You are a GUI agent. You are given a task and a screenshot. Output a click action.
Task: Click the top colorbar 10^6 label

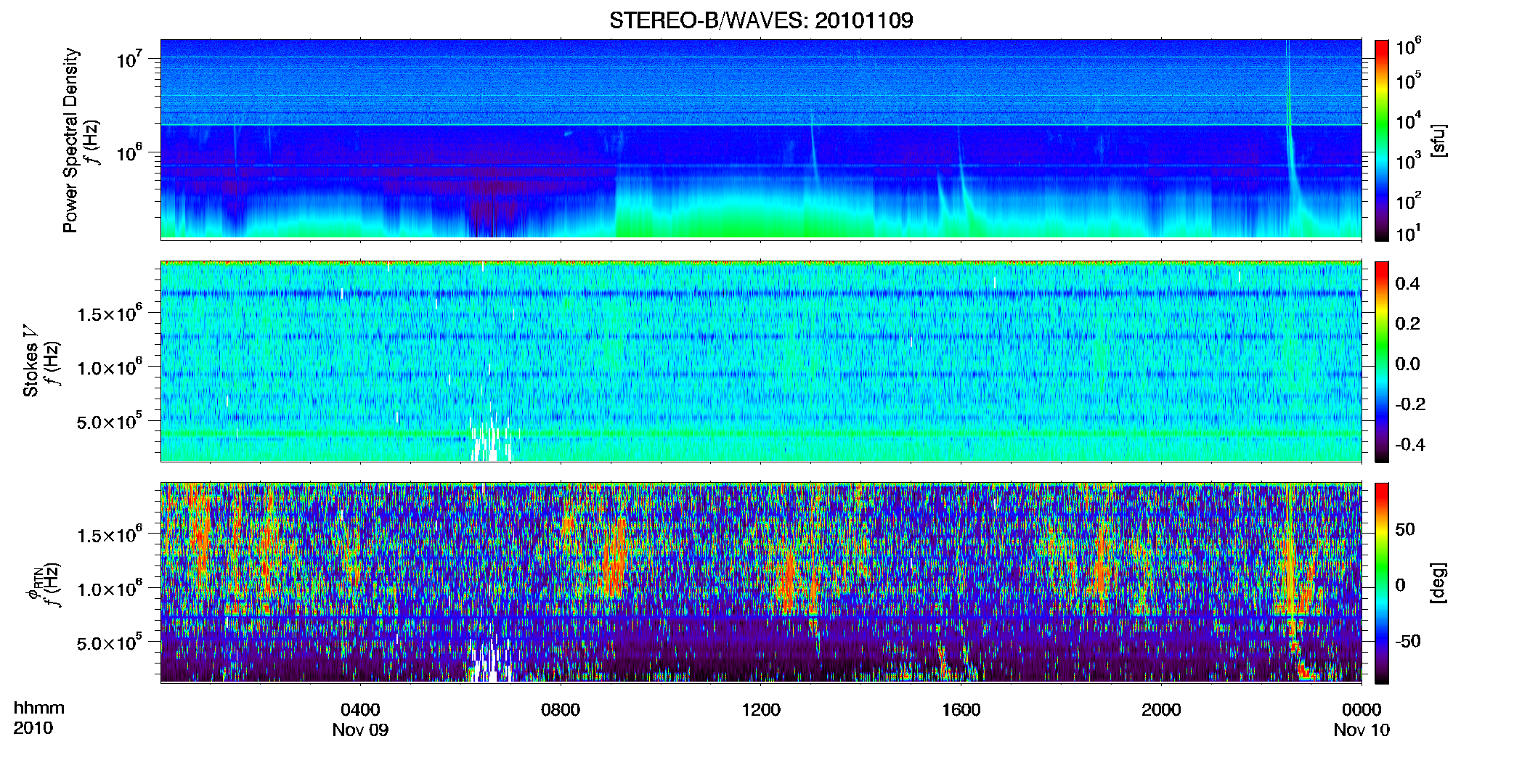pos(1409,46)
